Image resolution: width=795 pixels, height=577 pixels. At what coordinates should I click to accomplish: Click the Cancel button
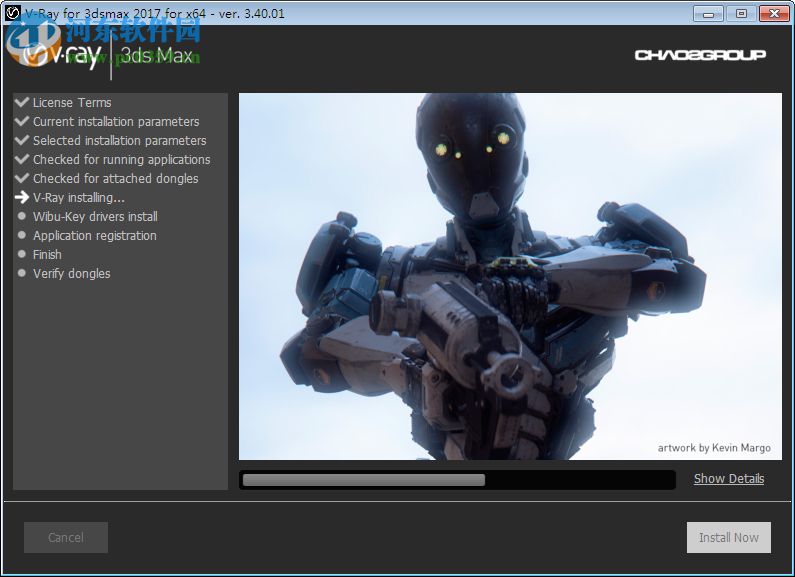[66, 537]
